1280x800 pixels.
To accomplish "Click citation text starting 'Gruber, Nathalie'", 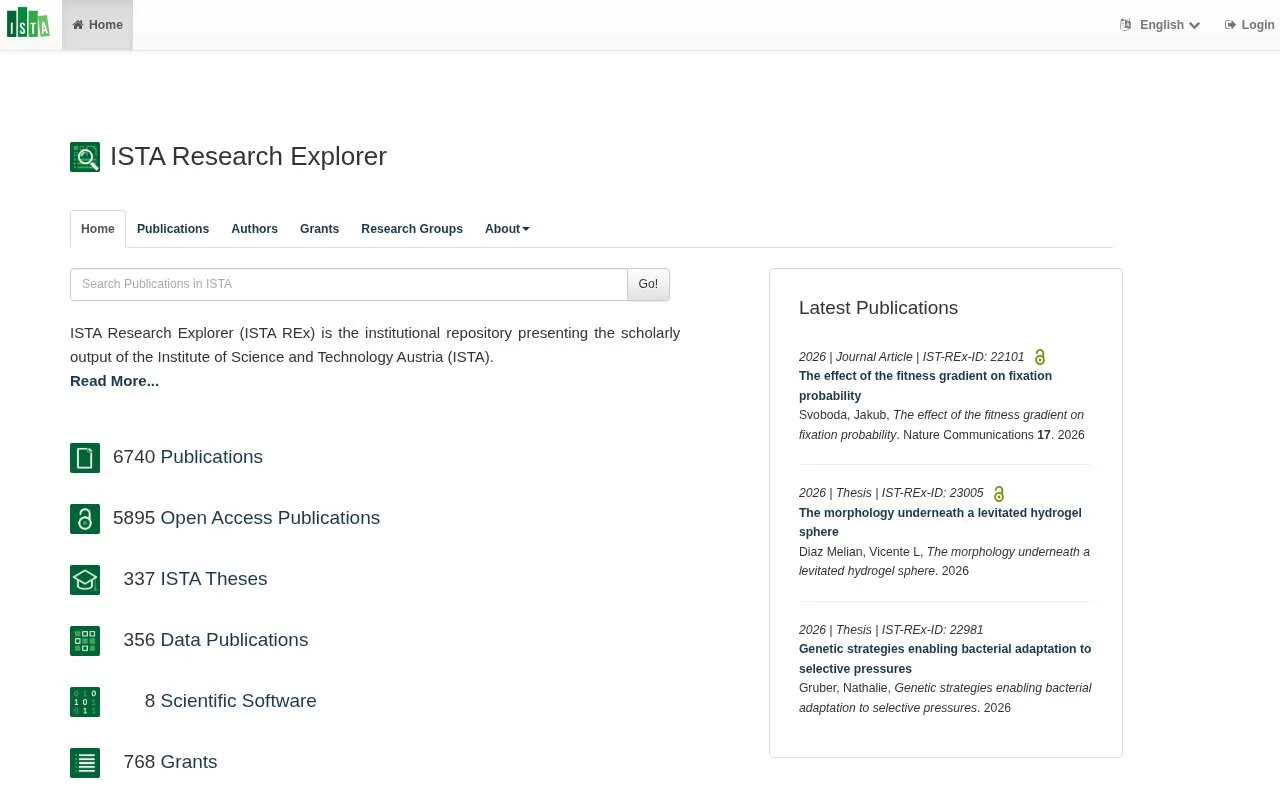I will (945, 698).
